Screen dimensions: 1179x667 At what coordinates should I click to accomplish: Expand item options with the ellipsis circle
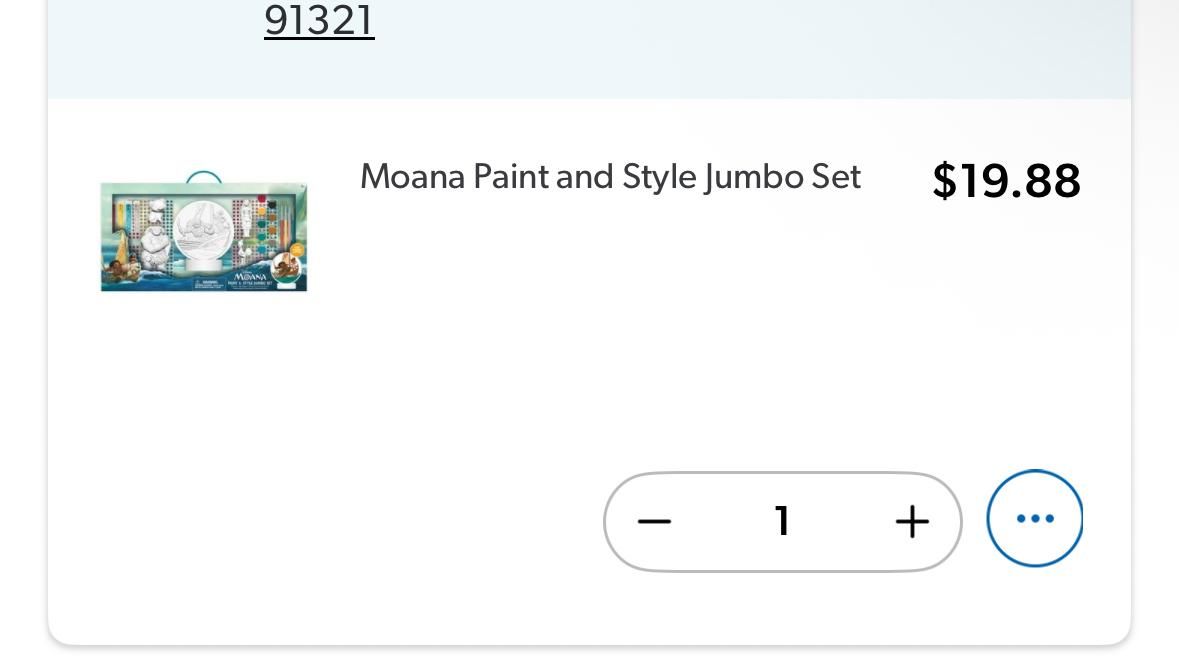click(1034, 518)
